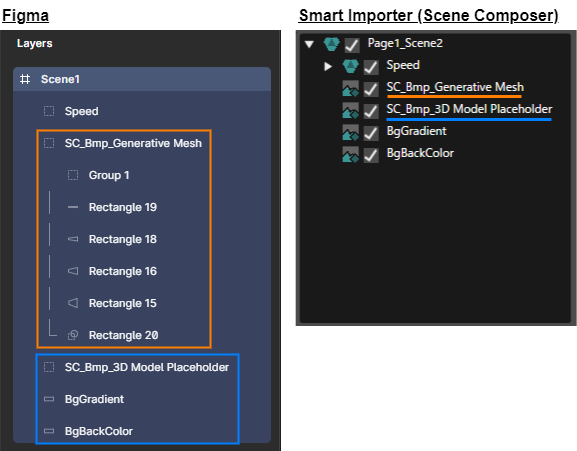The image size is (577, 451).
Task: Click the Rectangle 16 shape icon
Action: coord(73,271)
